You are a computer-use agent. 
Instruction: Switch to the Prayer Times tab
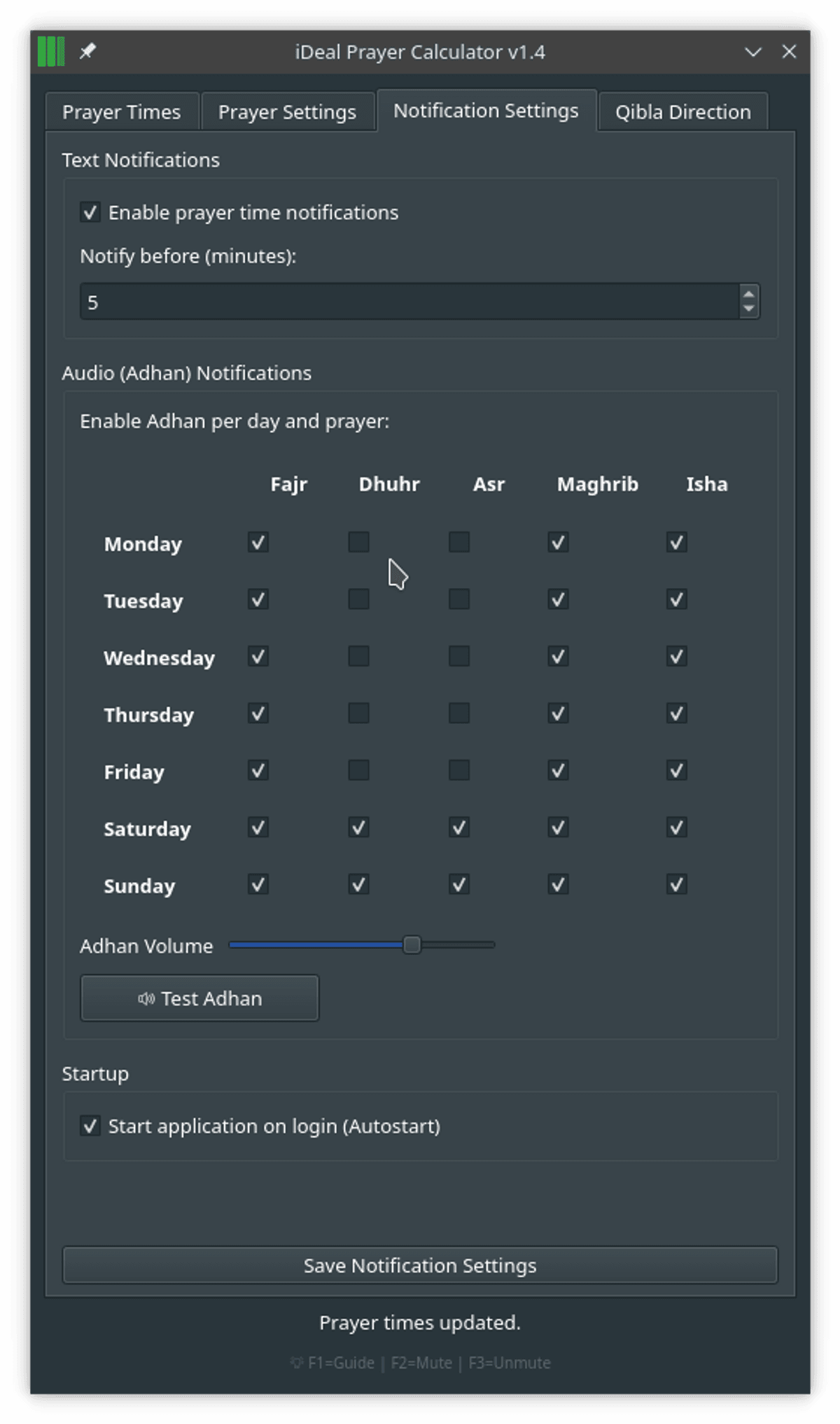pyautogui.click(x=122, y=112)
